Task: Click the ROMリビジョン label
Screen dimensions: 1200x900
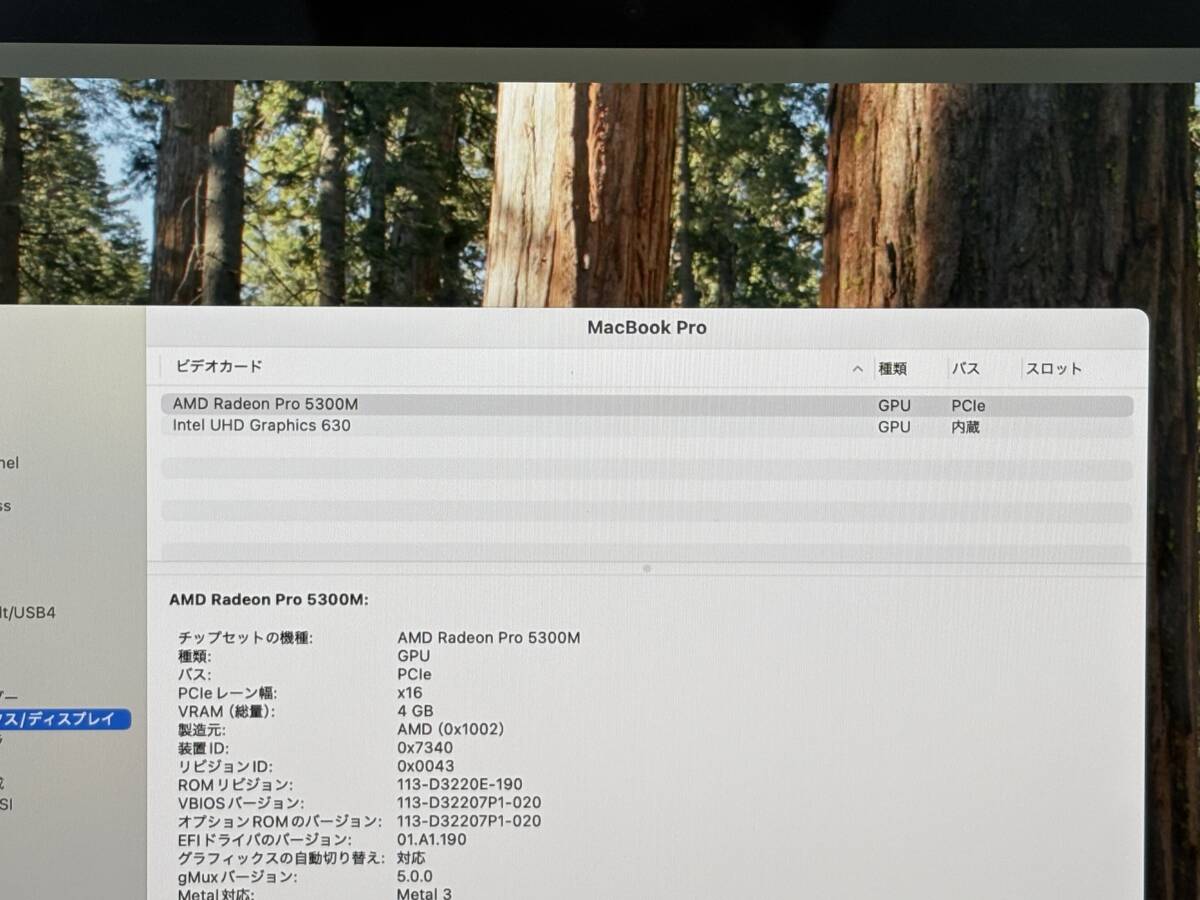Action: tap(235, 785)
